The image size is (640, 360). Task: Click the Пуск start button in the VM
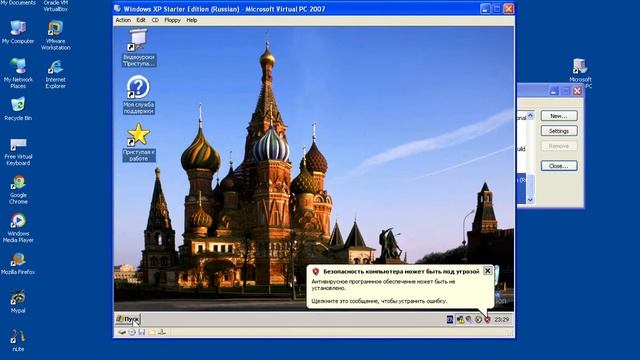[x=128, y=319]
